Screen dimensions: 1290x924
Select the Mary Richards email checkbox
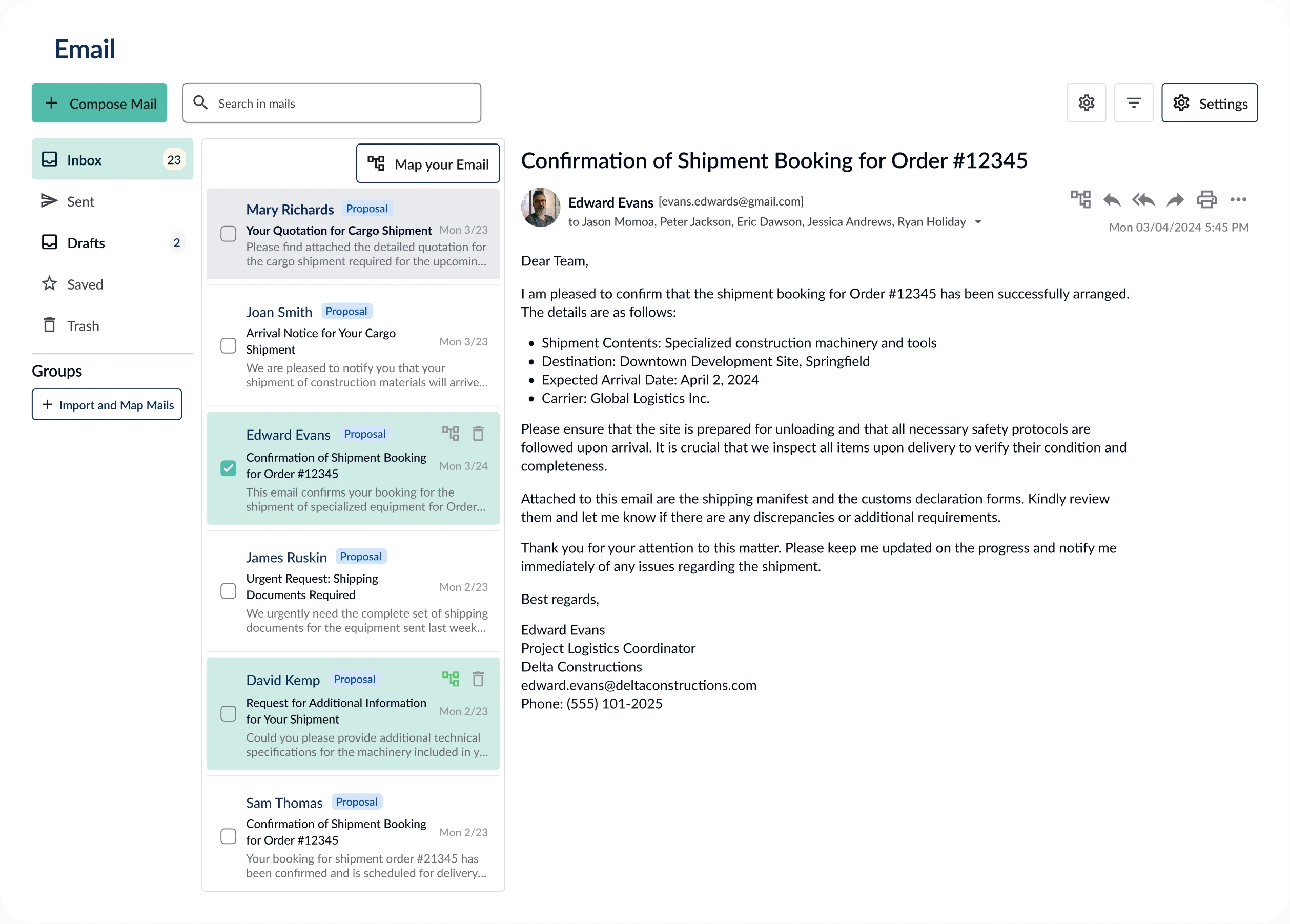[x=228, y=234]
